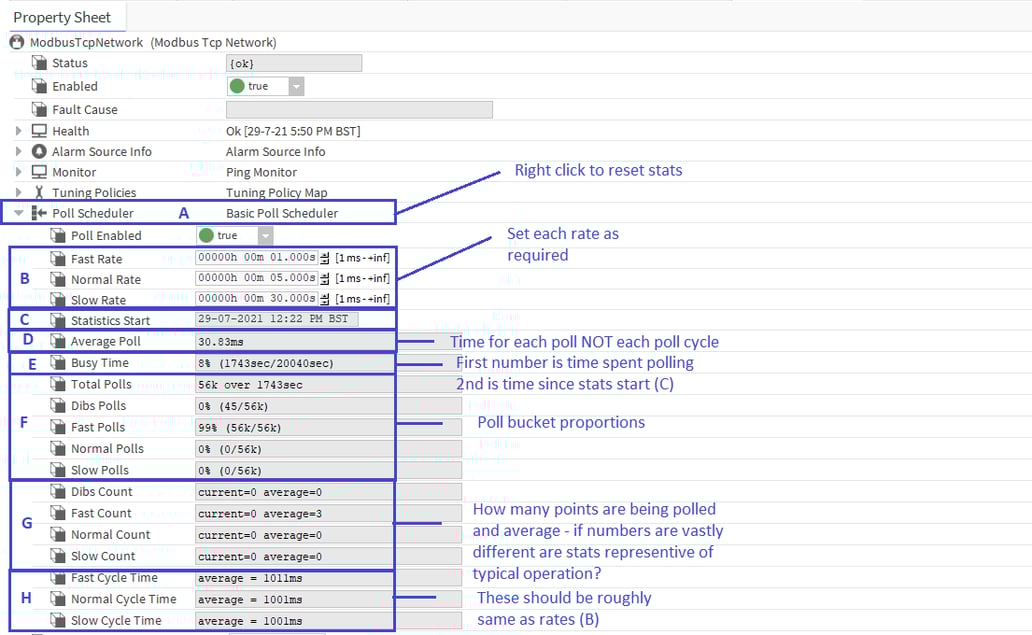Click the Poll Scheduler arrow icon
Viewport: 1032px width, 635px height.
39,213
